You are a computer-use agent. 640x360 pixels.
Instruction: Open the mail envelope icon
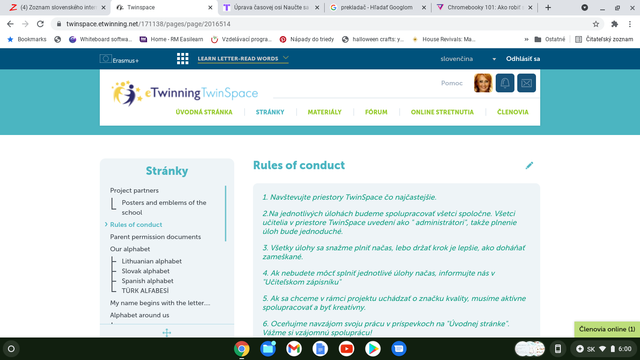click(x=527, y=83)
